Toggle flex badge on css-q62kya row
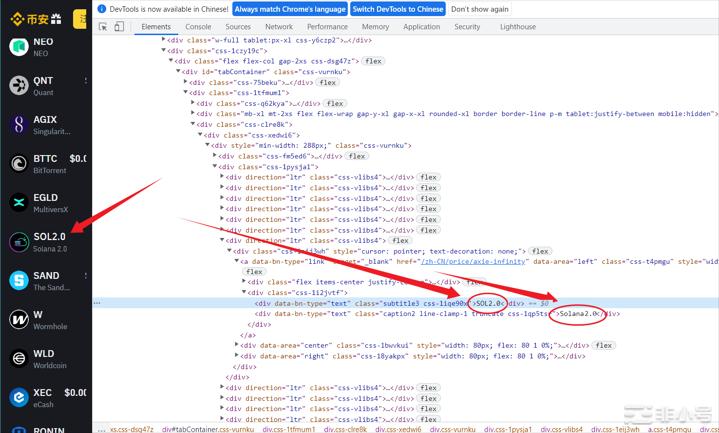This screenshot has height=433, width=719. pyautogui.click(x=335, y=104)
